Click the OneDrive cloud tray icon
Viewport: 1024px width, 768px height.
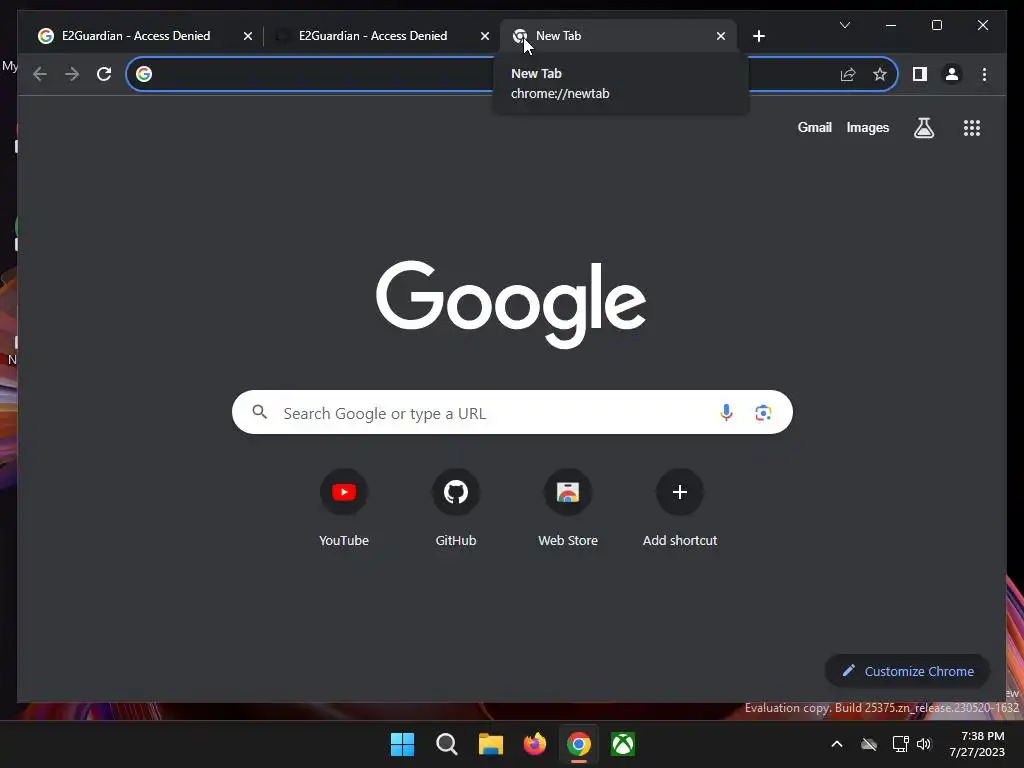[x=869, y=744]
